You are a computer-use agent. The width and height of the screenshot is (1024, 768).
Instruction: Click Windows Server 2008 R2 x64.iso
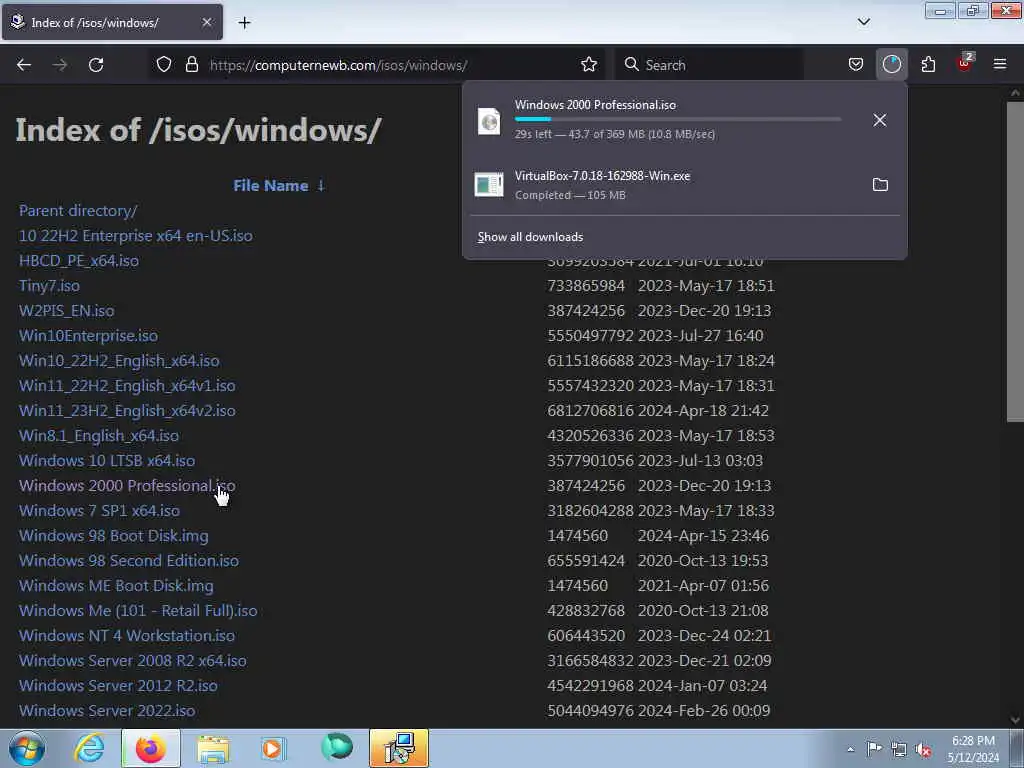click(133, 660)
